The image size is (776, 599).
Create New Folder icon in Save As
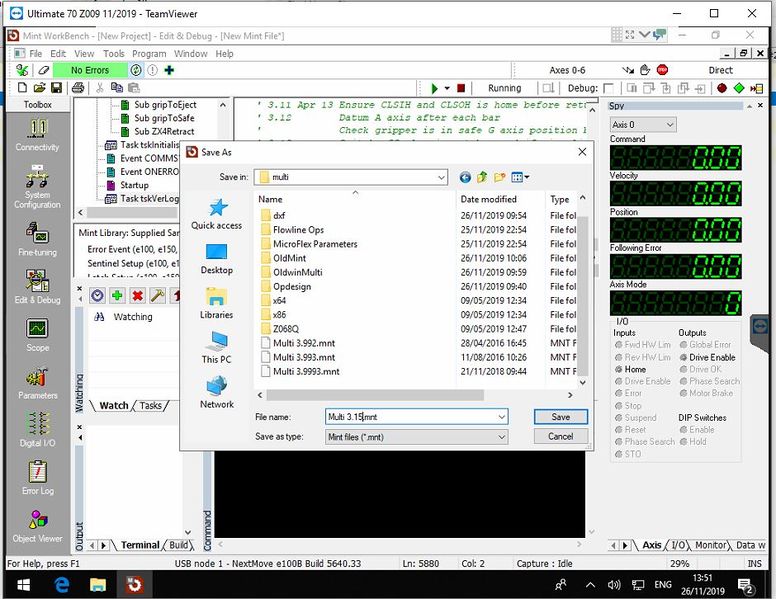[x=499, y=177]
